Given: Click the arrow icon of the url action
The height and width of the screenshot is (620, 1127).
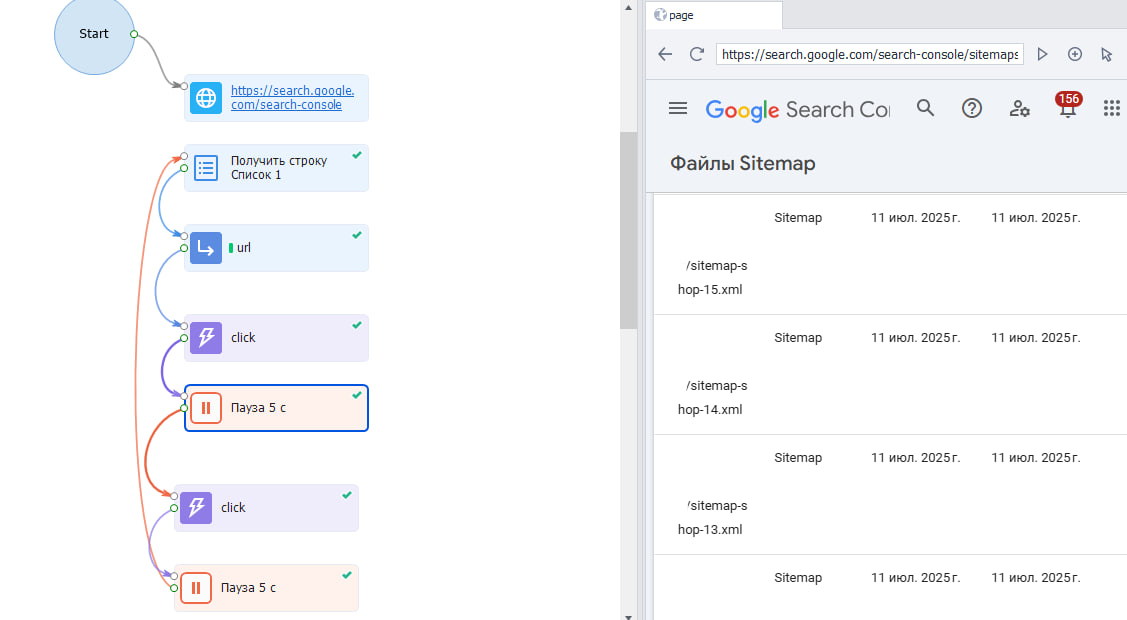Looking at the screenshot, I should 206,248.
